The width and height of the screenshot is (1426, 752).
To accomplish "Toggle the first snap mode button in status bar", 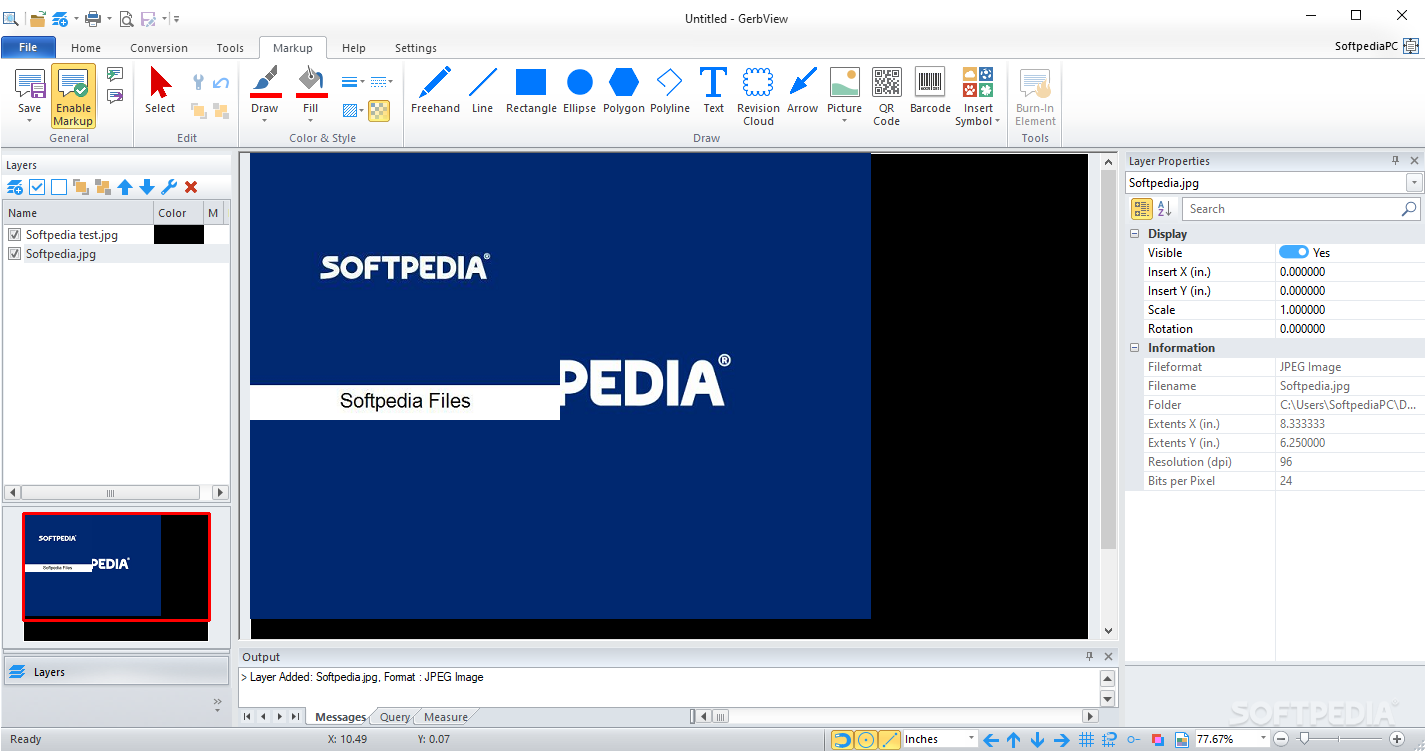I will click(843, 740).
